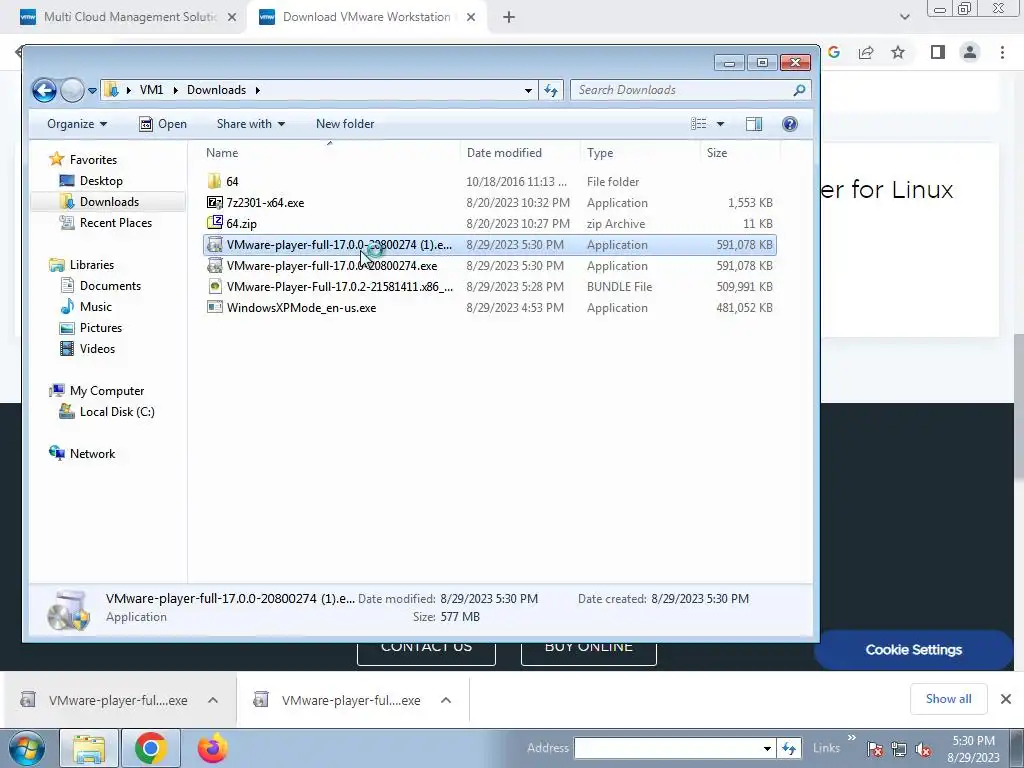Close the Multi Cloud Management tab
Viewport: 1024px width, 768px height.
coord(231,18)
